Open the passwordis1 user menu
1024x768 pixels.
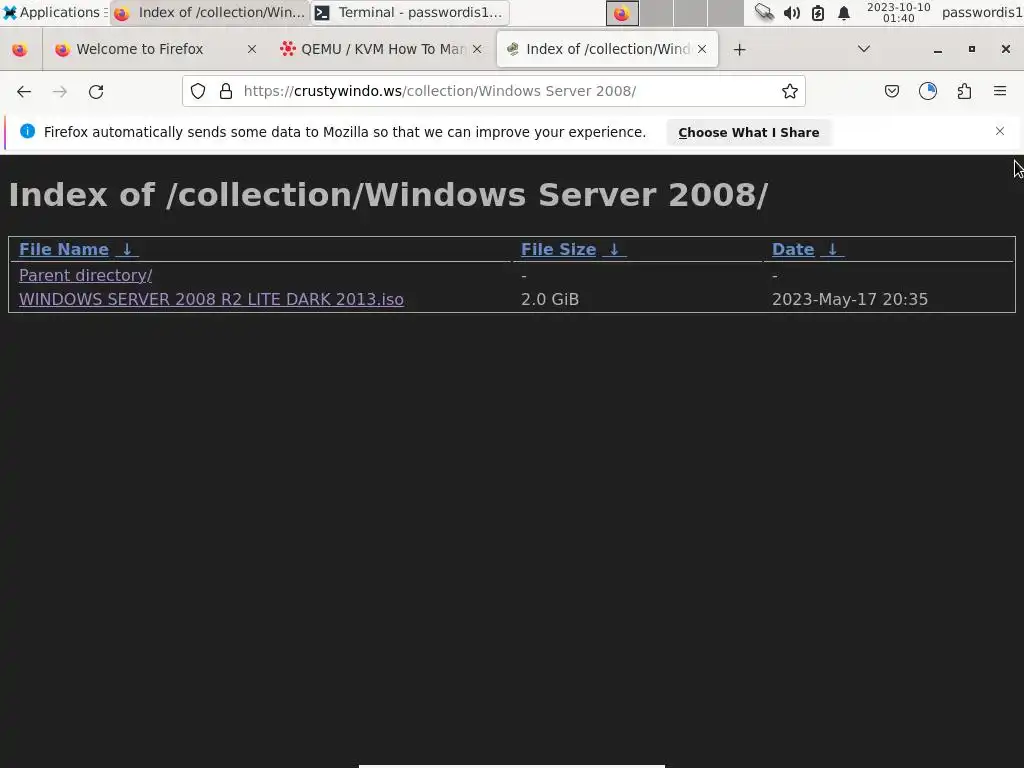click(x=982, y=12)
